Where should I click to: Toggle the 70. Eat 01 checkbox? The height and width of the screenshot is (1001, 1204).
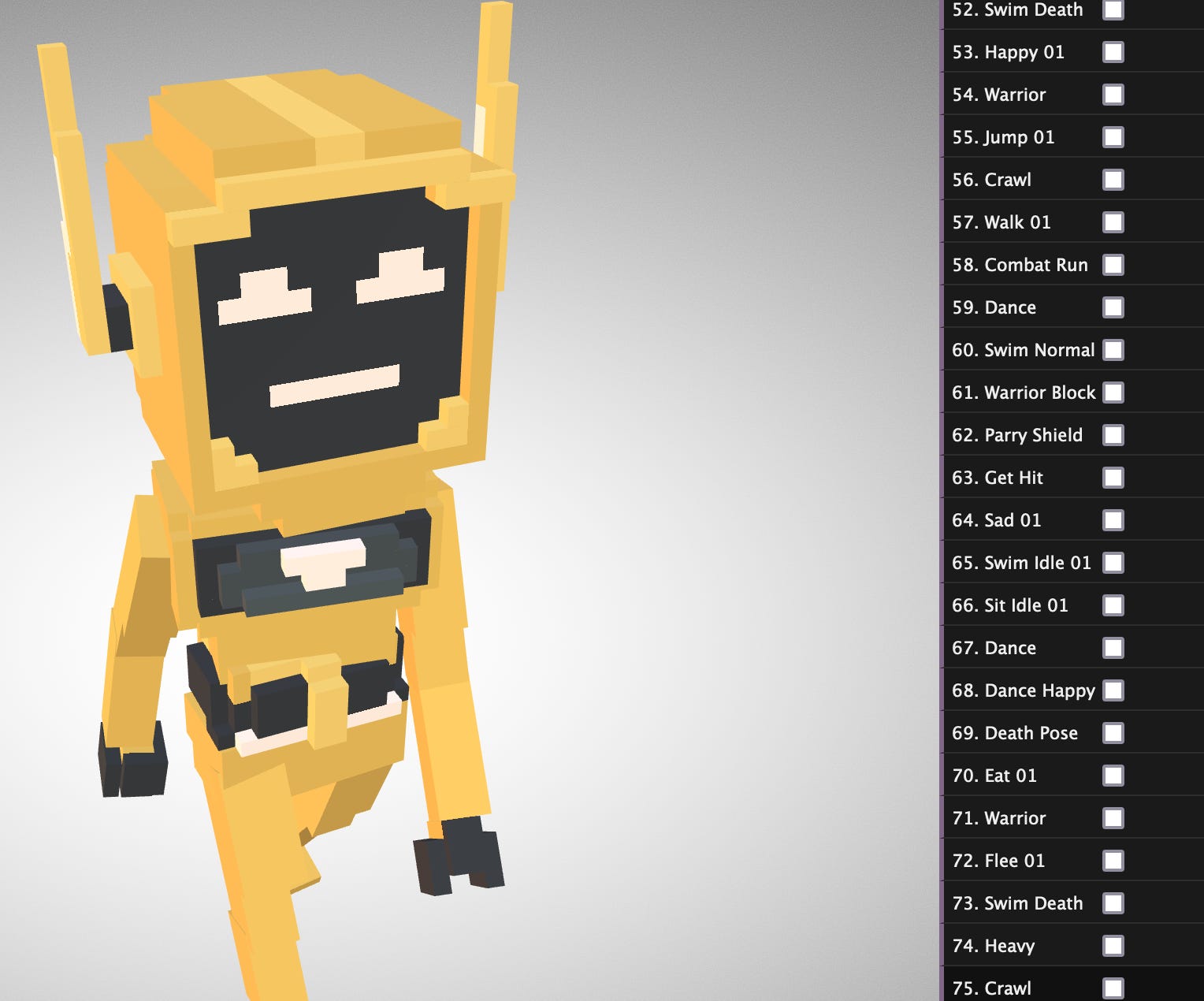[1113, 776]
